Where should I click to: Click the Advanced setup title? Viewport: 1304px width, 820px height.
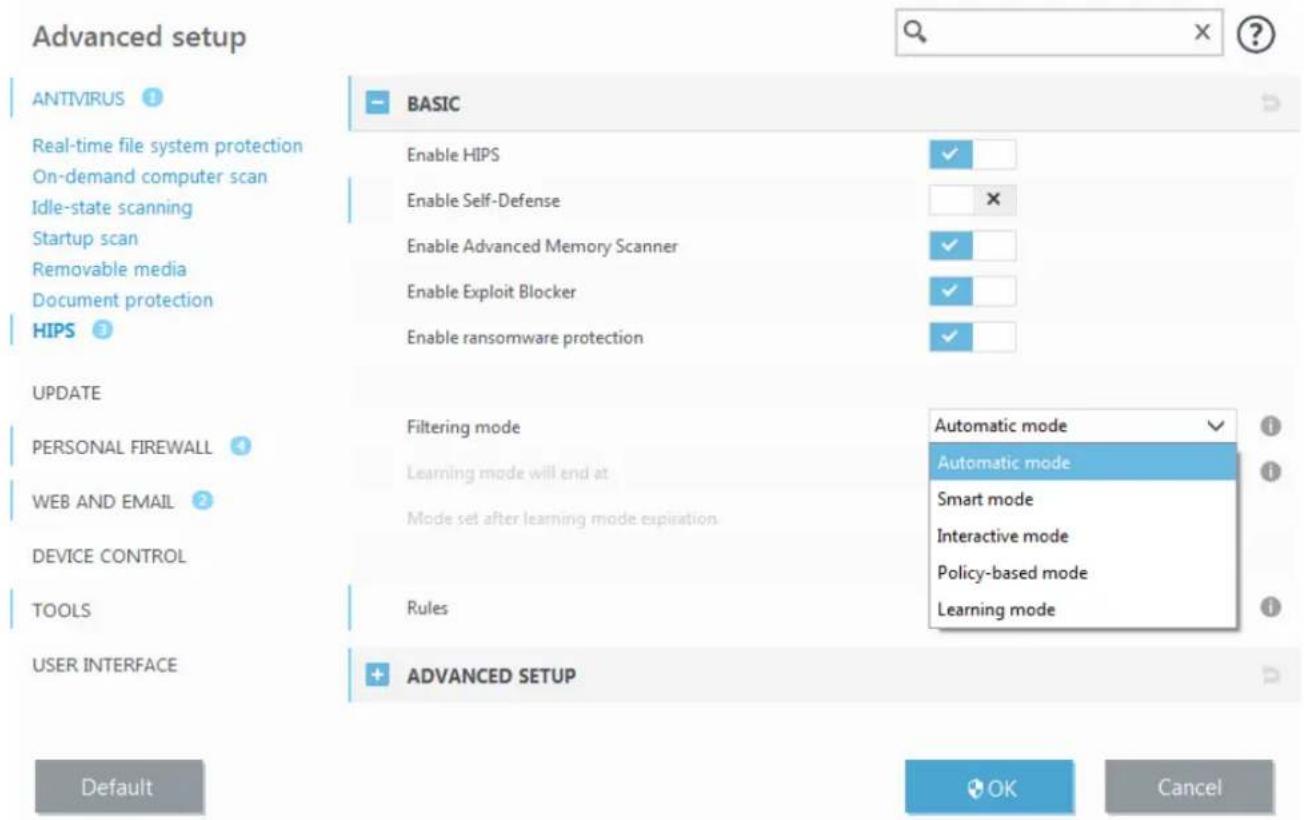(139, 39)
